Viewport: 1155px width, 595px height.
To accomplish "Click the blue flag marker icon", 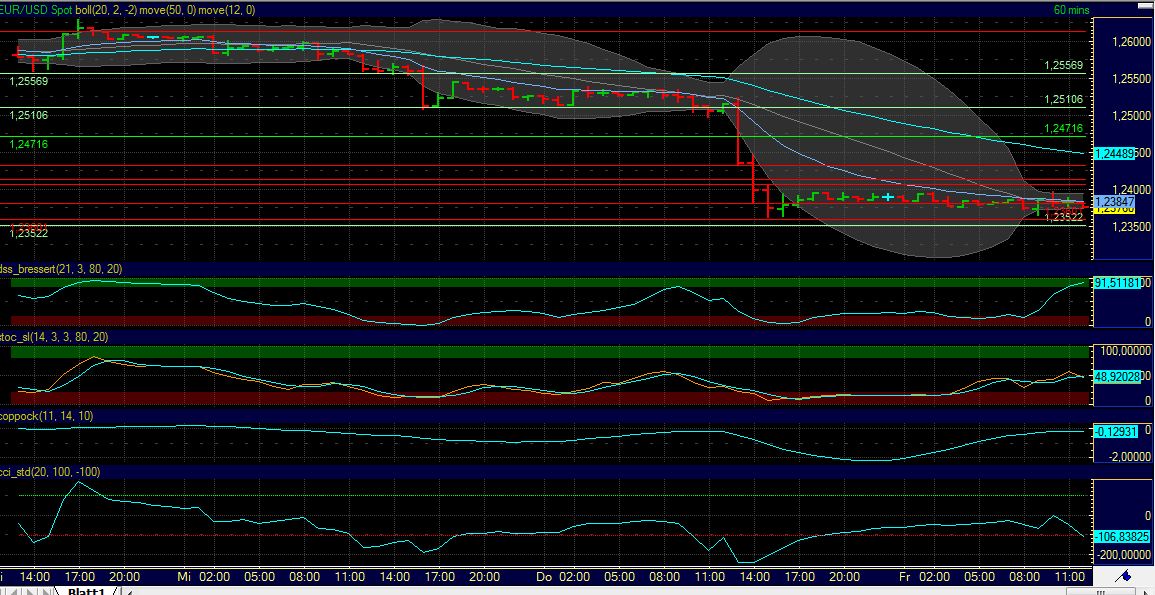I will (x=1122, y=576).
